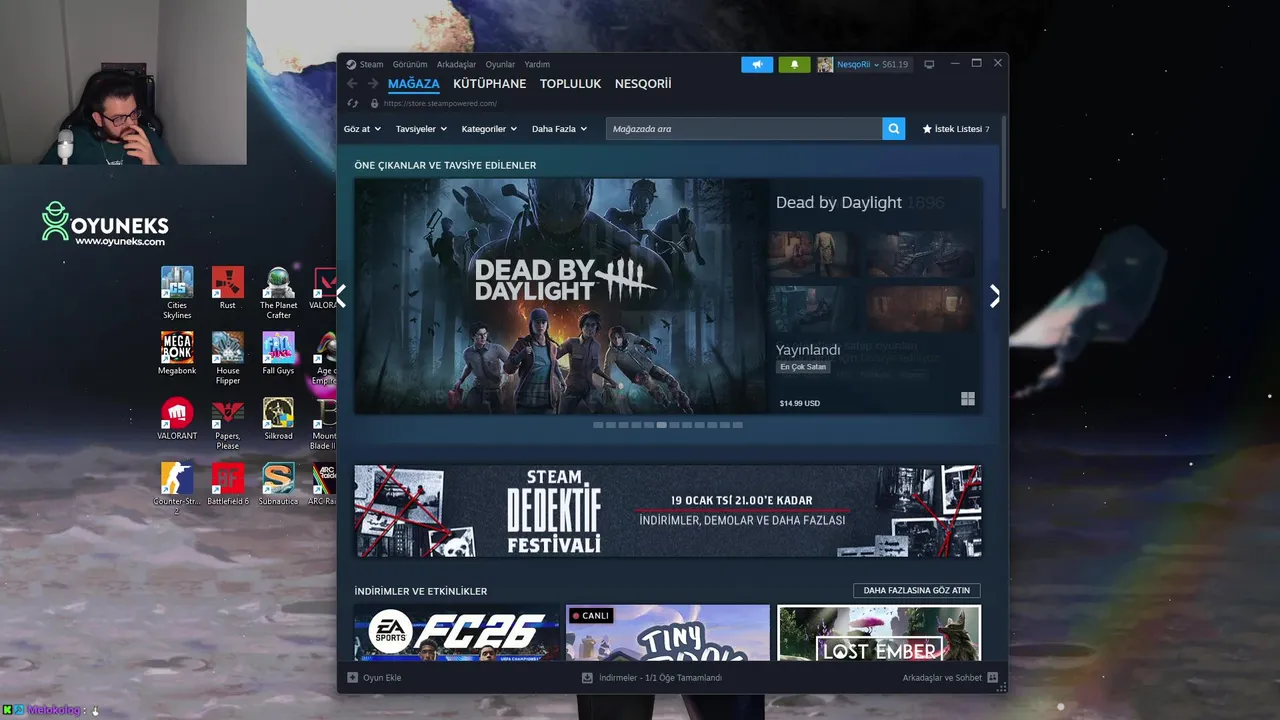Select Battlefield 6 desktop icon
1280x720 pixels.
[x=228, y=484]
